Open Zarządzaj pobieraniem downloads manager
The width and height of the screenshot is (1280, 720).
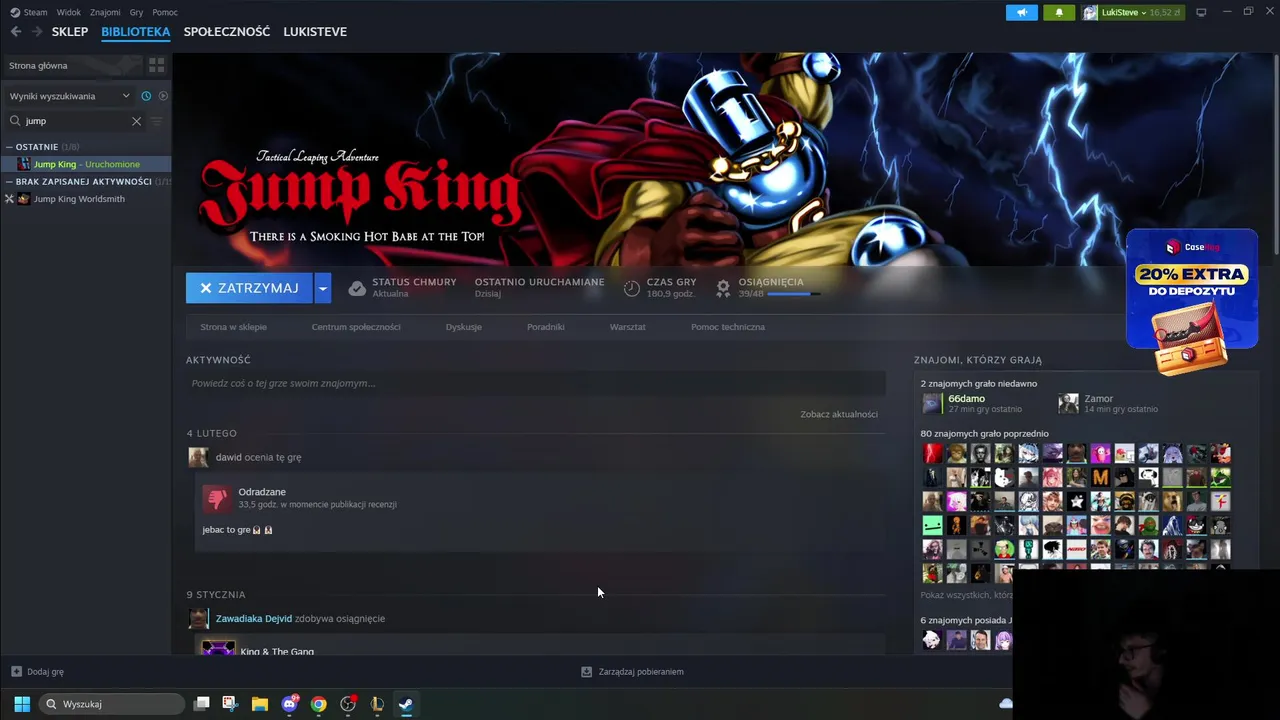[x=632, y=672]
